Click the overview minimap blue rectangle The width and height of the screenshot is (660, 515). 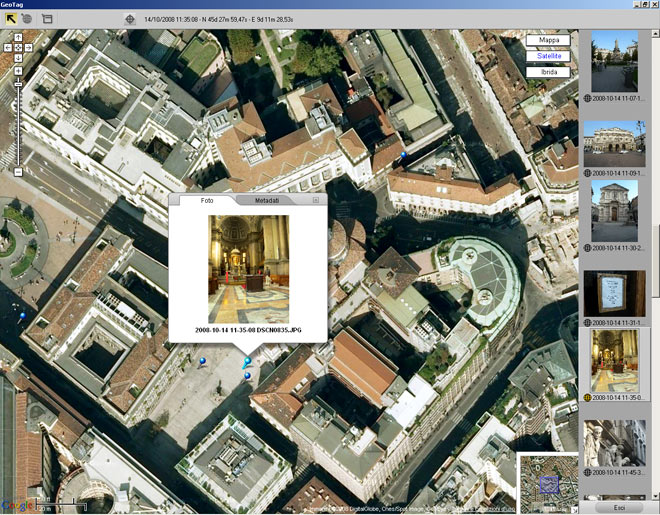point(549,484)
